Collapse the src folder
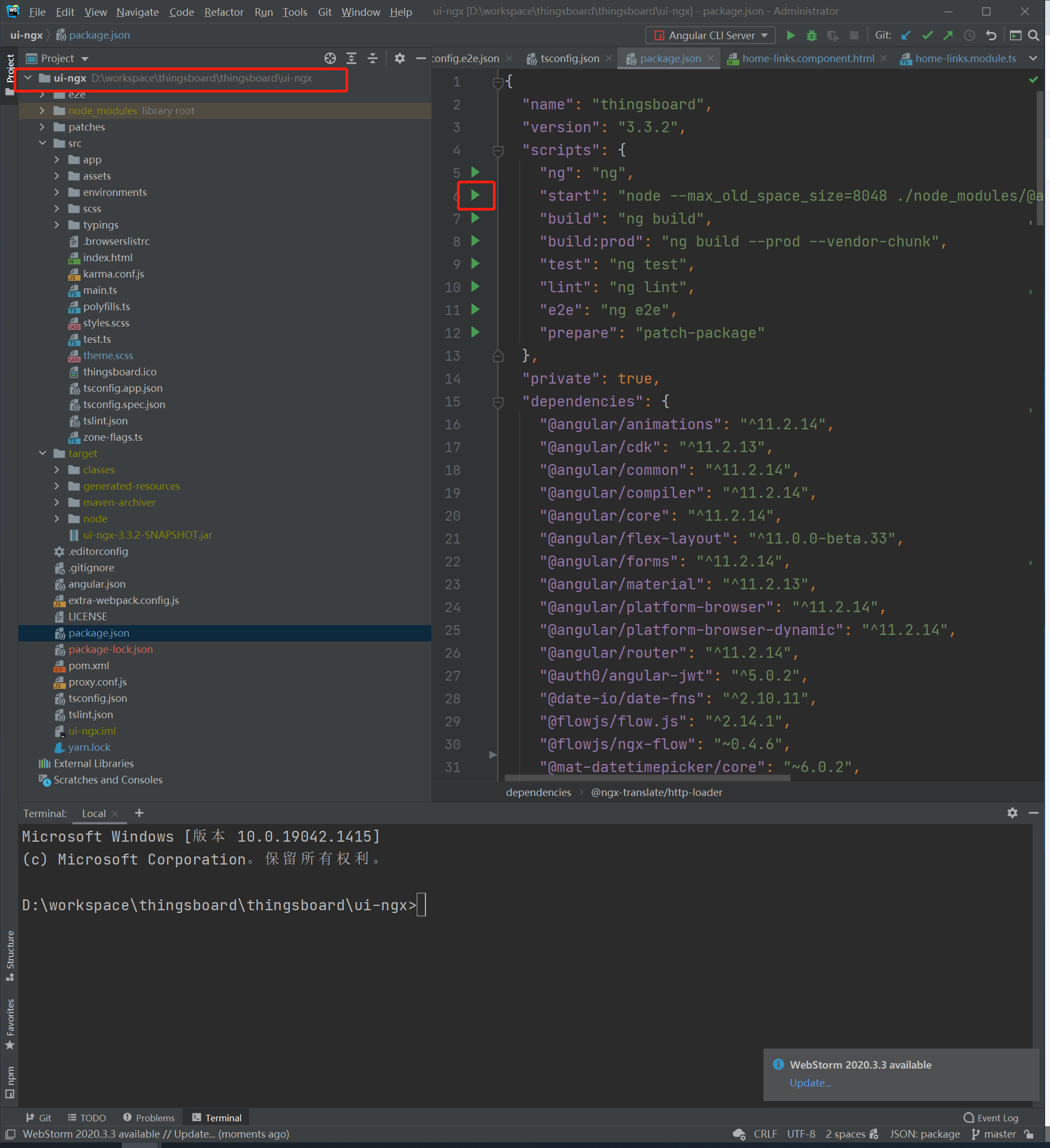 (42, 143)
